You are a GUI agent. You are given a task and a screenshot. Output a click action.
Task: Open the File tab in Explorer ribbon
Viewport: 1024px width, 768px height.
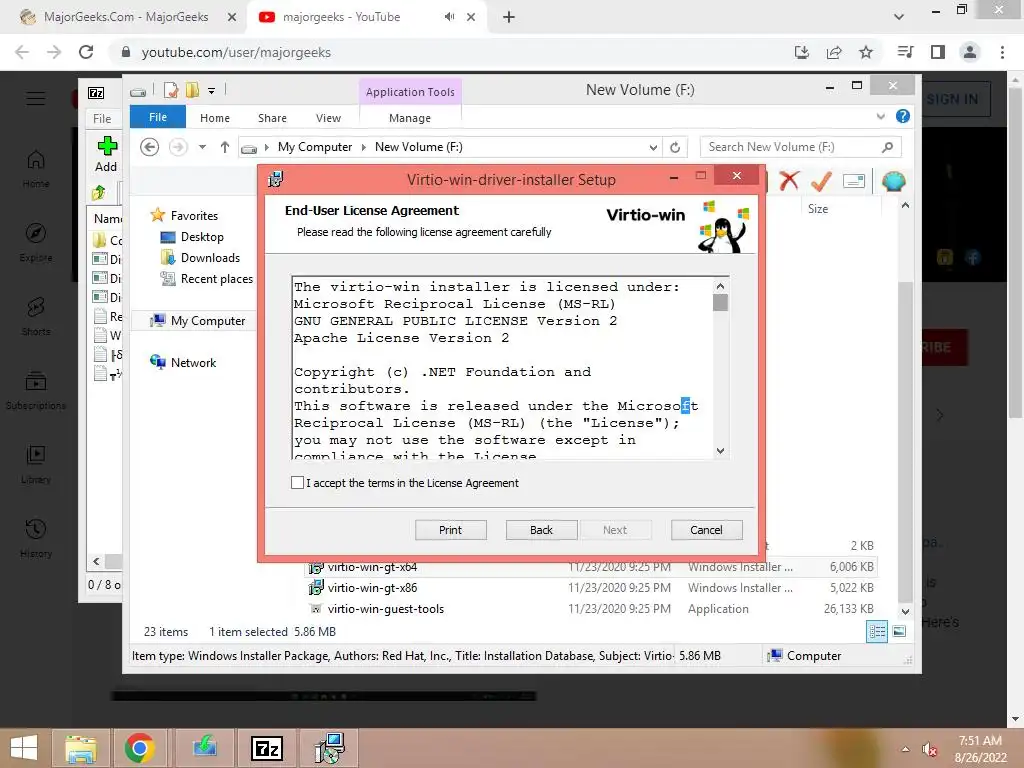[x=158, y=117]
